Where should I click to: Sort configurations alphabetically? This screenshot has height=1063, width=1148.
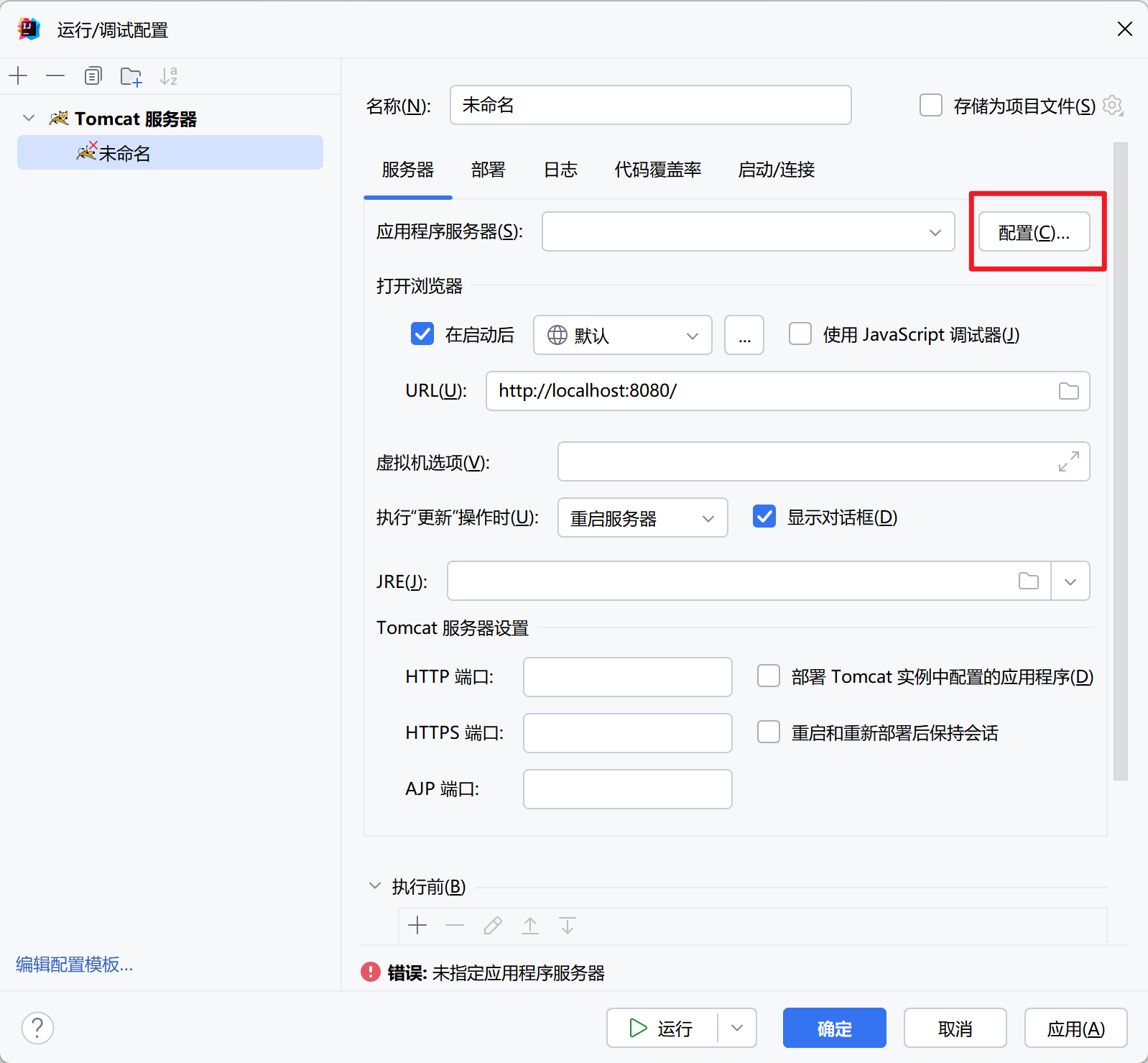tap(168, 75)
